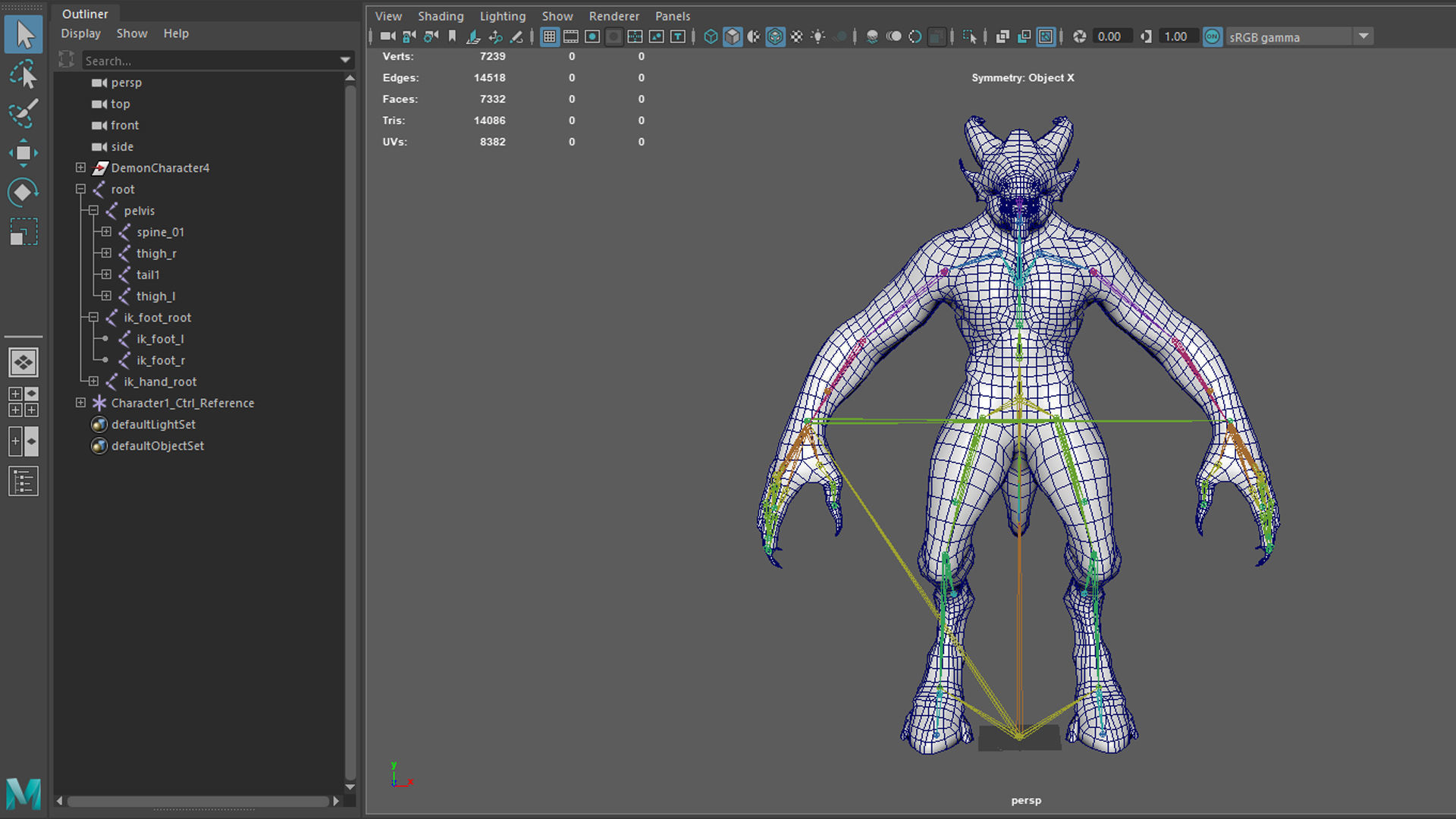Image resolution: width=1456 pixels, height=819 pixels.
Task: Click the Grease Pencil icon
Action: pos(516,36)
